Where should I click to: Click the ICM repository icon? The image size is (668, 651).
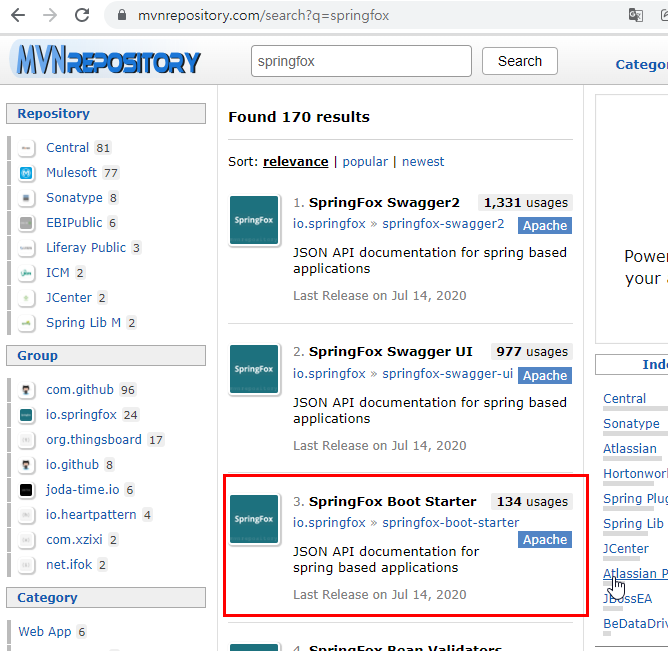click(26, 273)
